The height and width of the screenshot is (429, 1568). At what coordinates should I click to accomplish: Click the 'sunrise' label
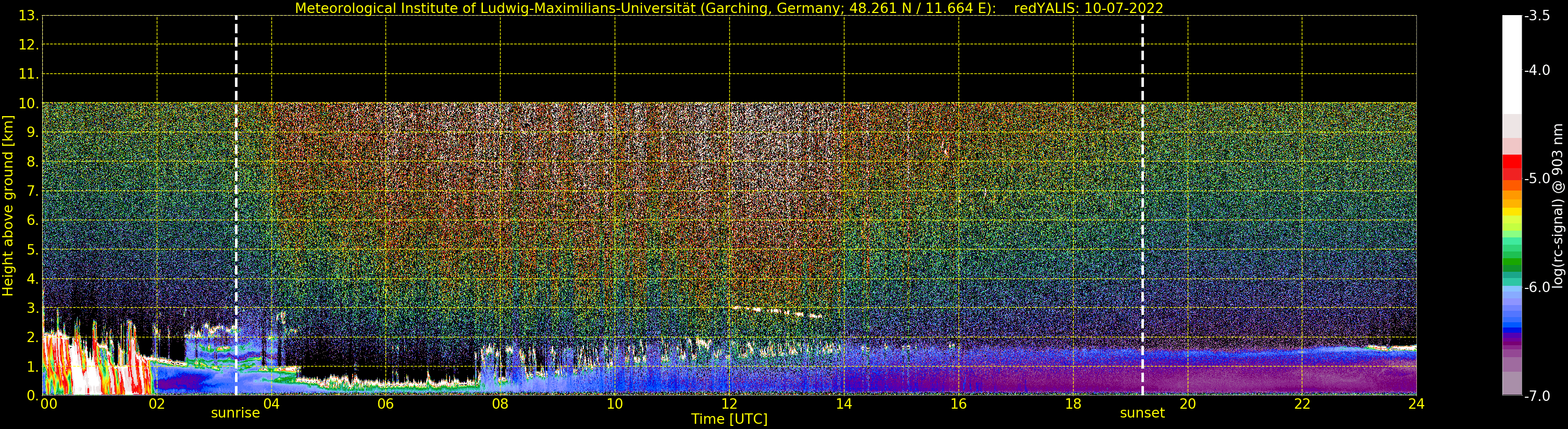pos(235,413)
